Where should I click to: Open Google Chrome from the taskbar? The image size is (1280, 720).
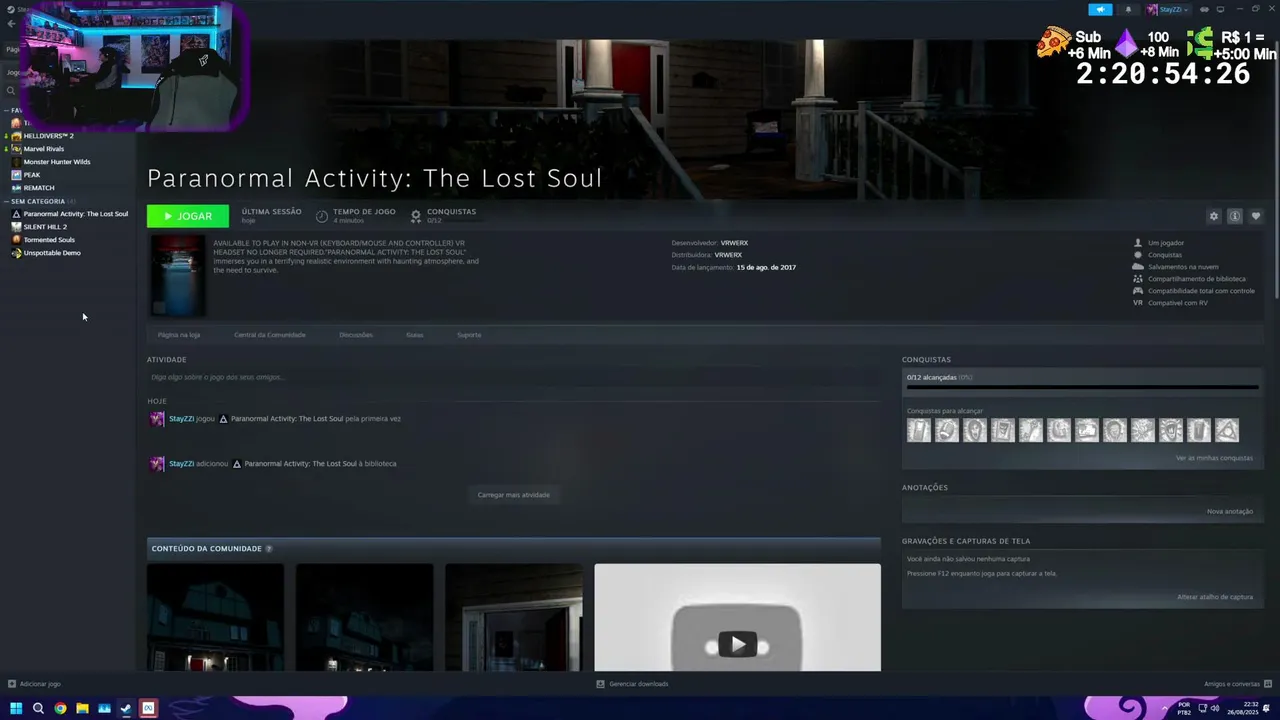60,709
